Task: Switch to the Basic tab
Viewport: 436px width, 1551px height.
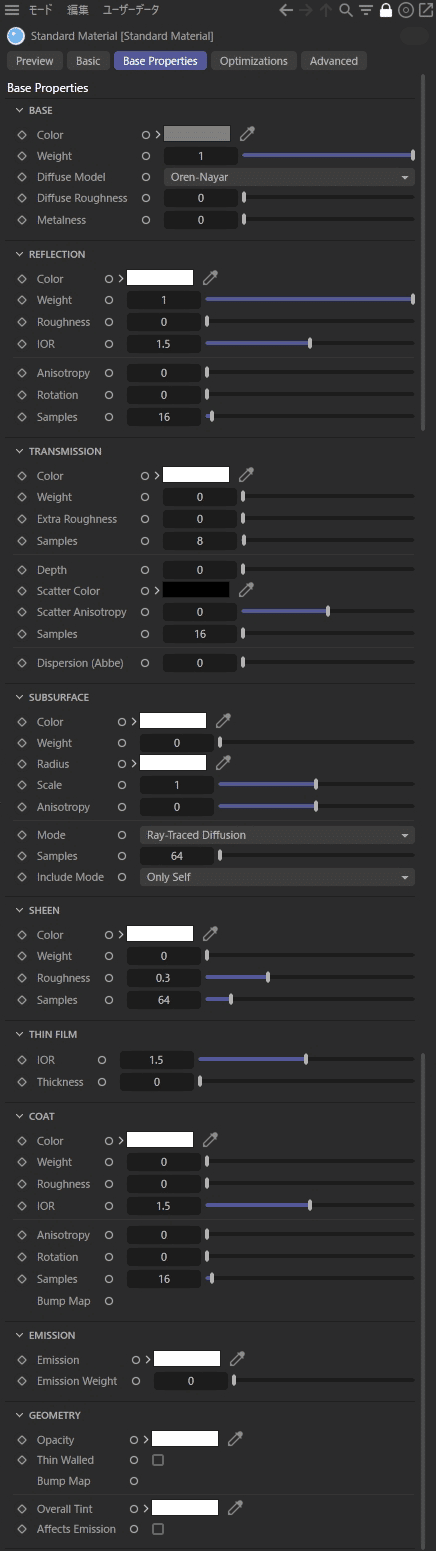Action: 88,61
